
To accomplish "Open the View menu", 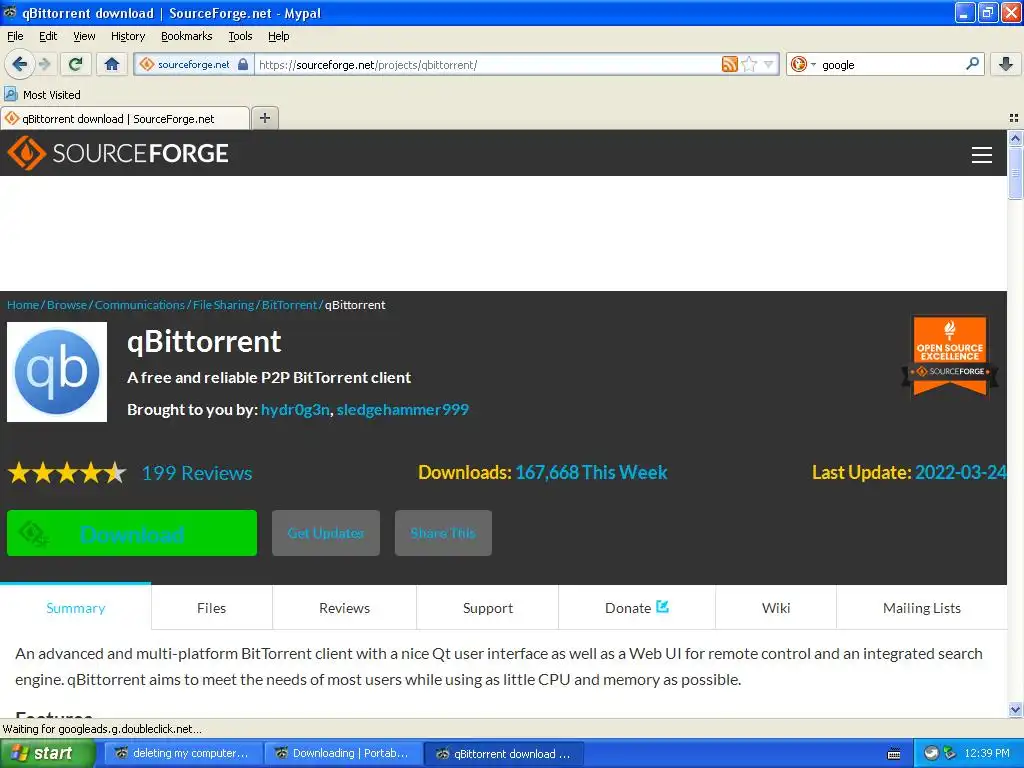I will coord(84,36).
